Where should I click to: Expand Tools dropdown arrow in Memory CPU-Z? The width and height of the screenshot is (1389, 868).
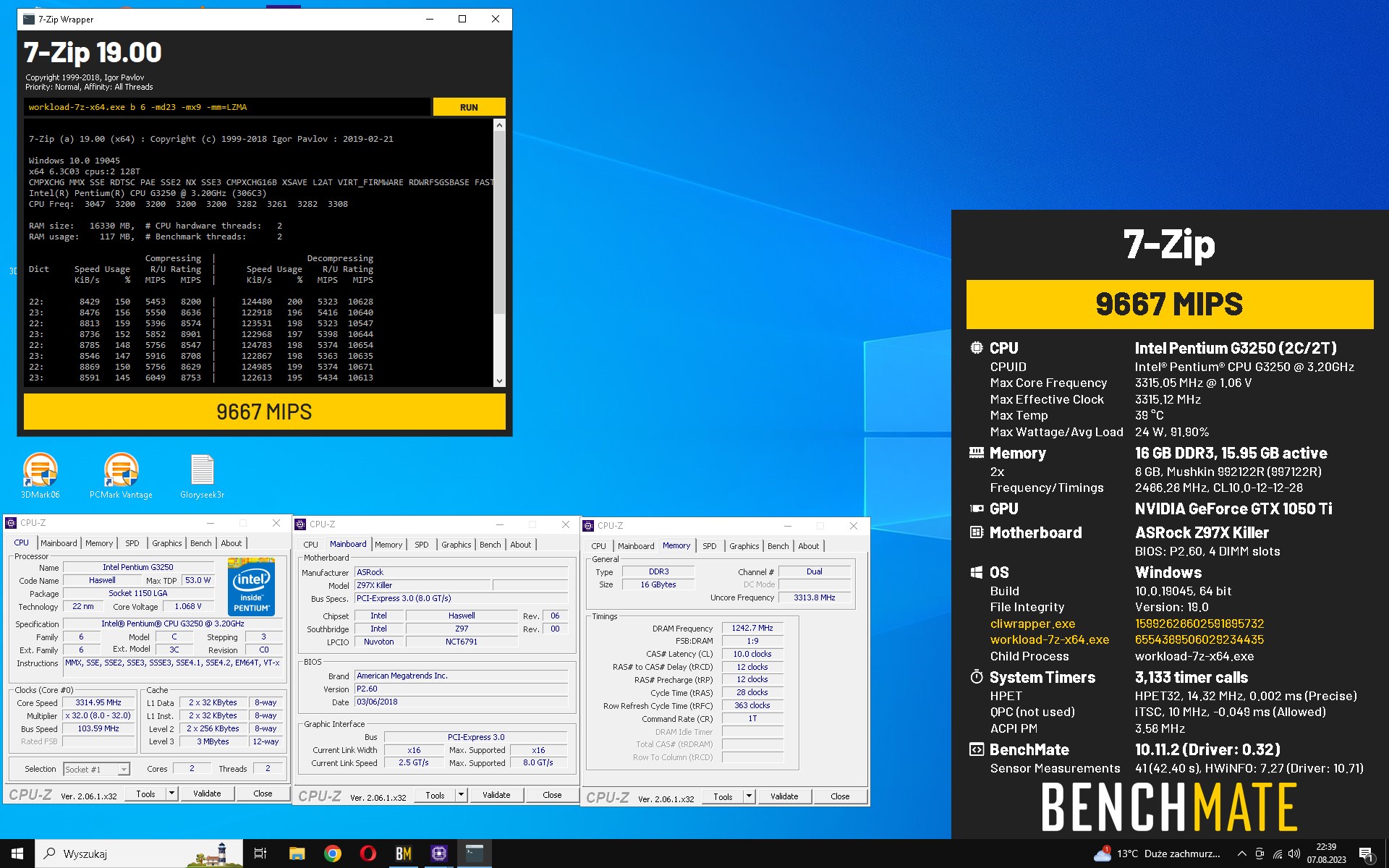749,796
